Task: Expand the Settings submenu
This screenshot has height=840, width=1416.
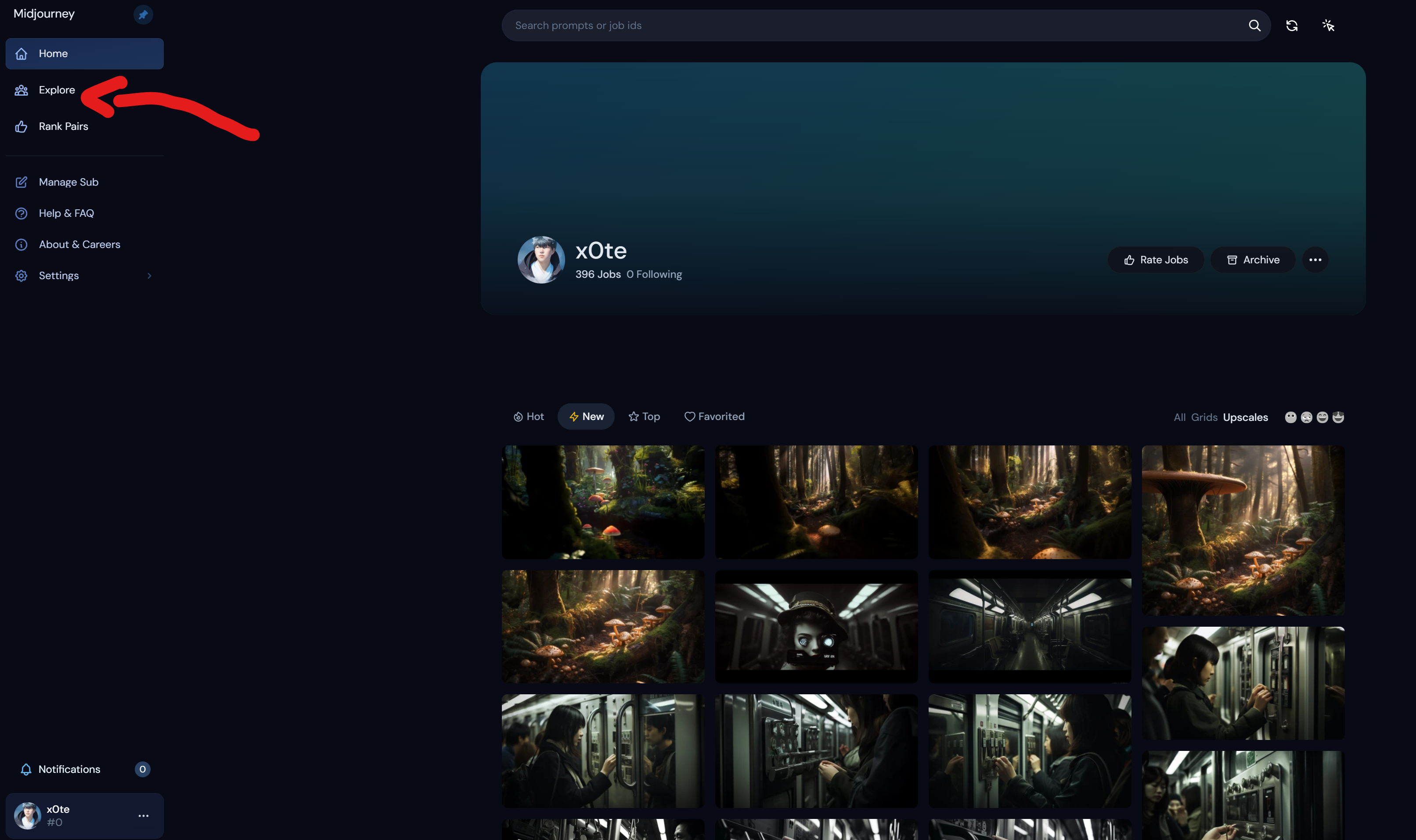Action: [149, 276]
